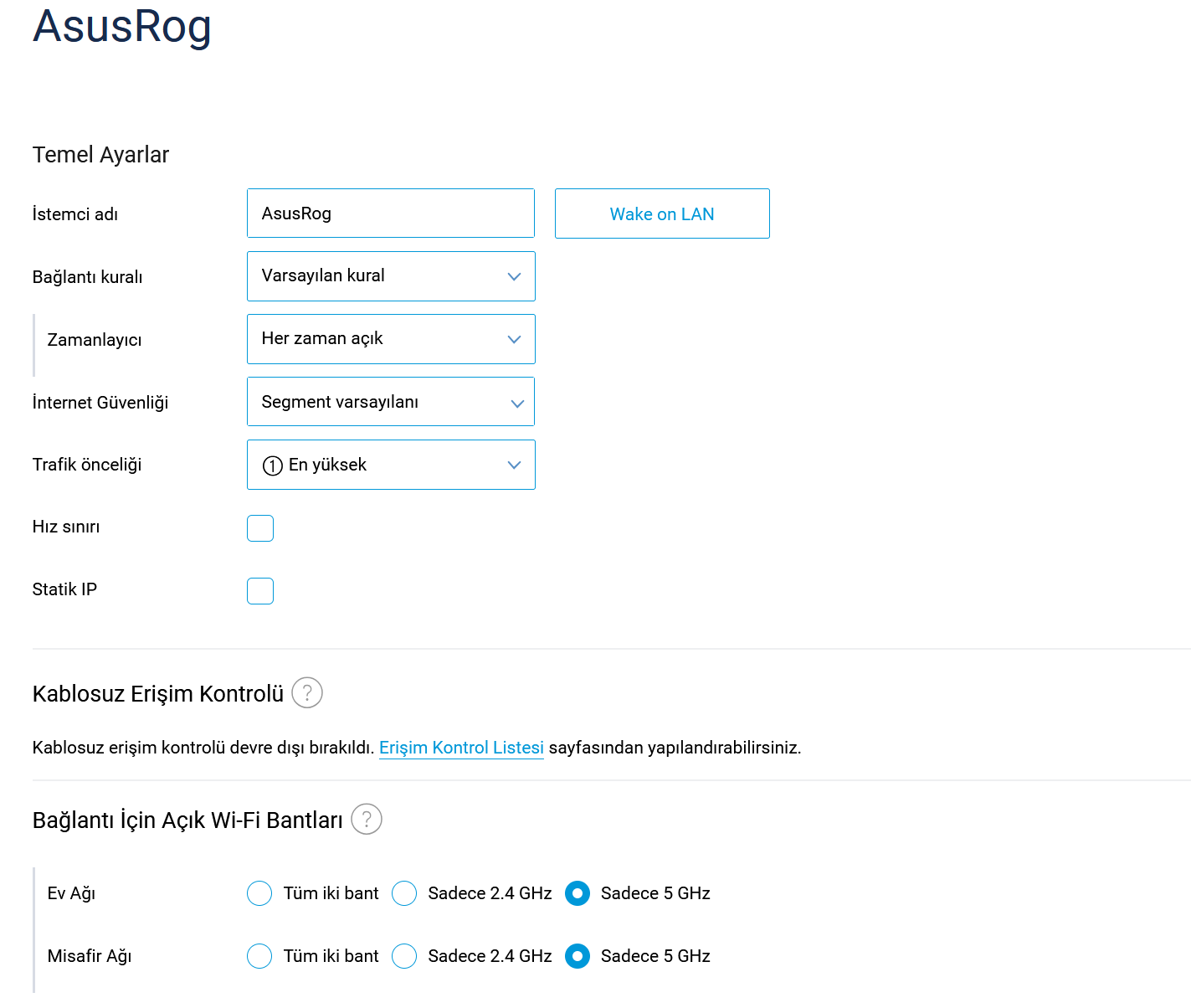Click the AsusRog page title

122,27
